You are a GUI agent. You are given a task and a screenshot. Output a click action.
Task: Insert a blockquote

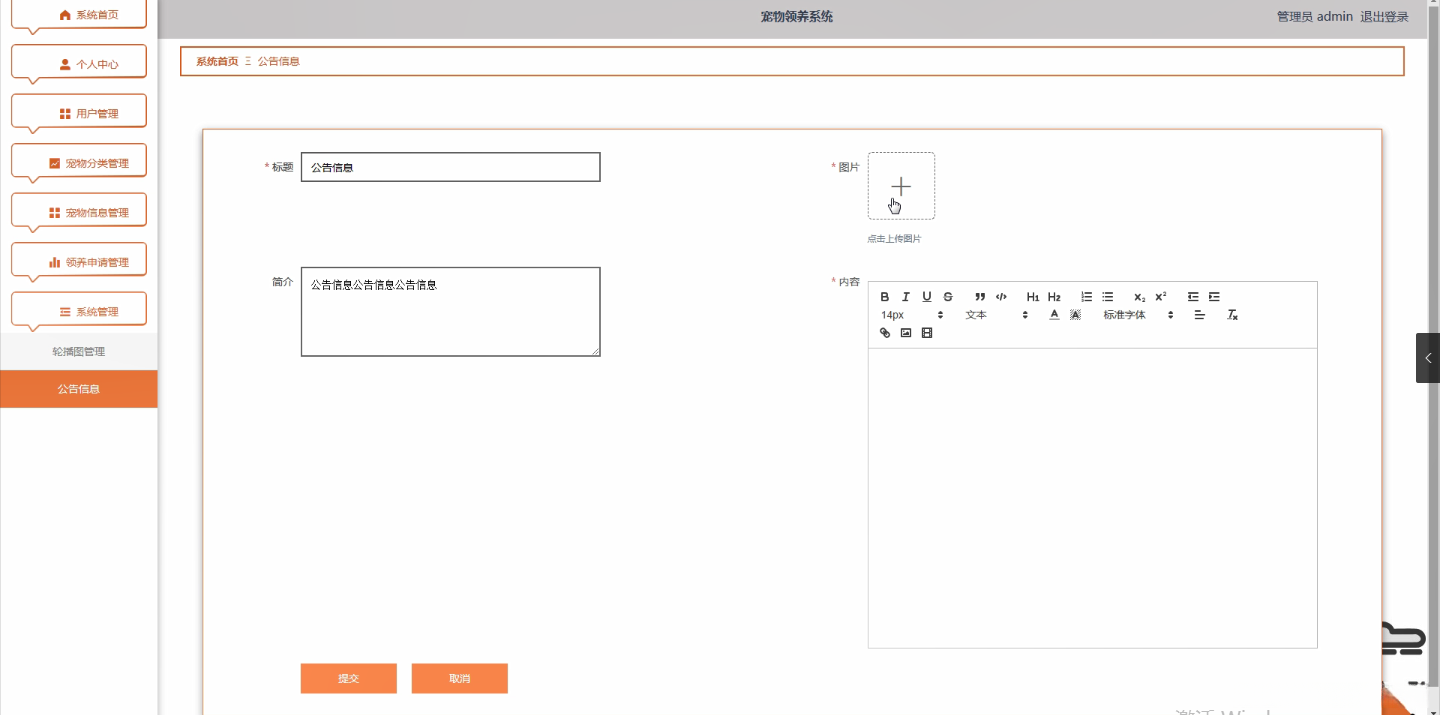[x=980, y=297]
